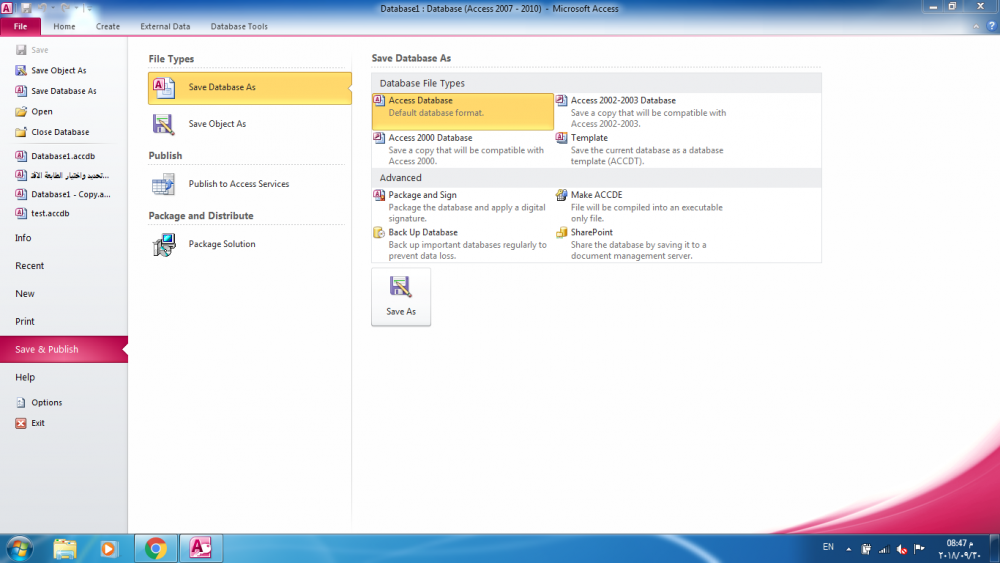1000x563 pixels.
Task: Click the Access 2002-2003 Database icon
Action: click(561, 100)
